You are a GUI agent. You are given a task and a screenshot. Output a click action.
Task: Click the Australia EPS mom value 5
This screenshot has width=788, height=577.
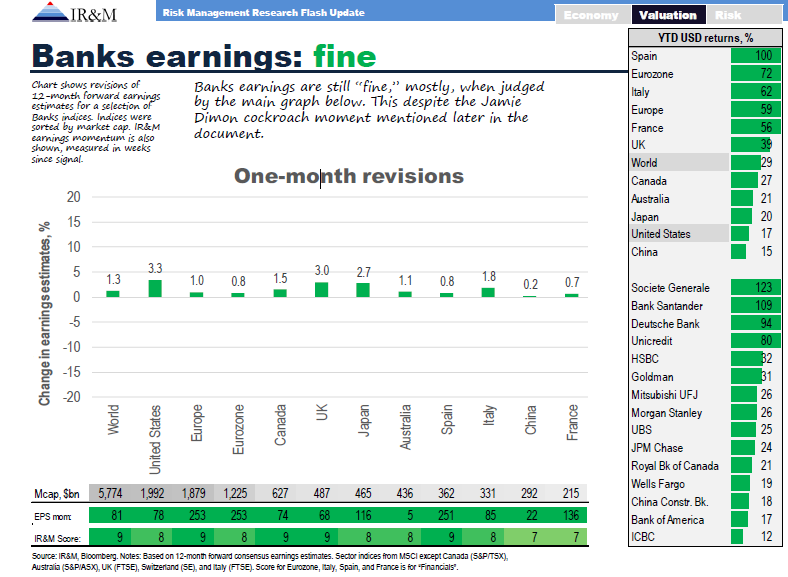click(411, 516)
